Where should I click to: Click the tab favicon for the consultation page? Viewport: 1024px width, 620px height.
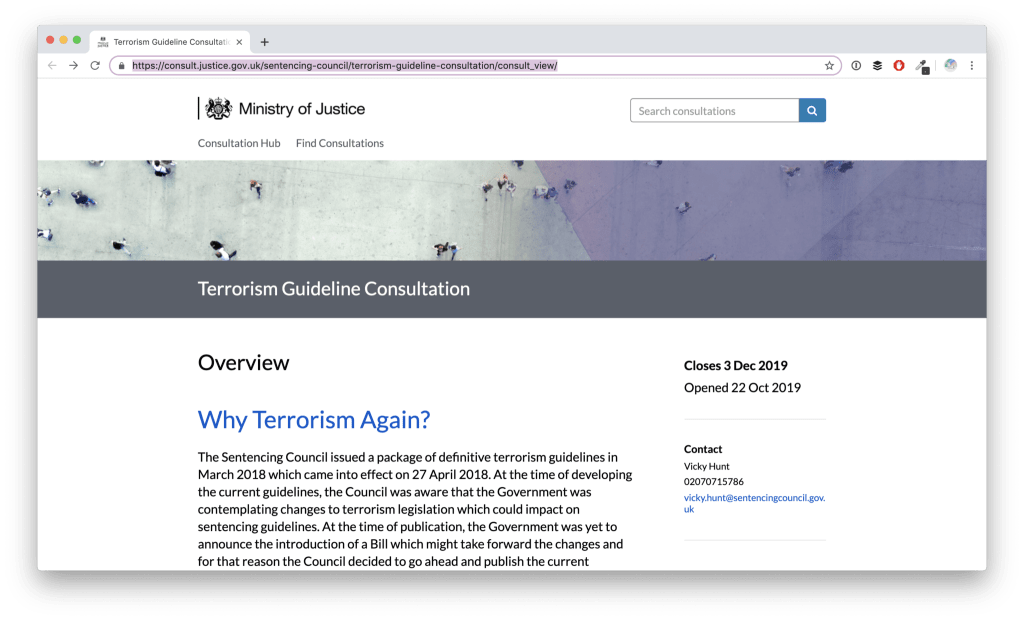[x=103, y=42]
